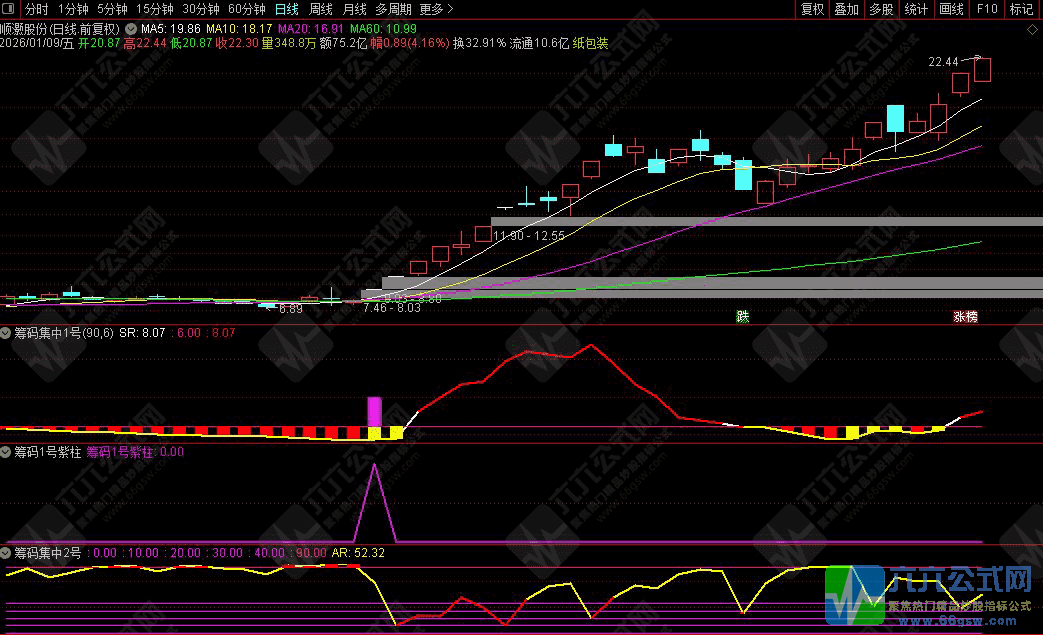
Task: Click the 复权 button
Action: pyautogui.click(x=813, y=9)
